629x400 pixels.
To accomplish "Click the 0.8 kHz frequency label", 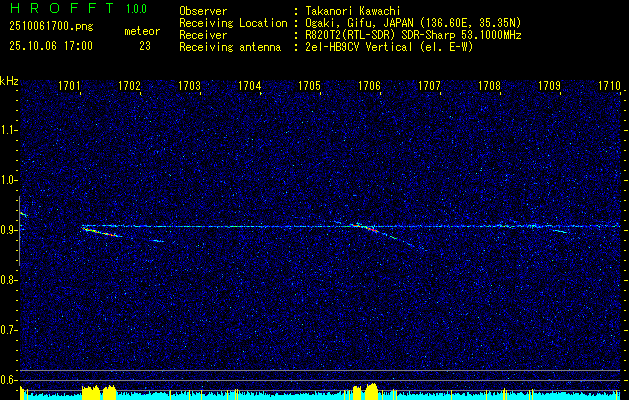I will [8, 280].
